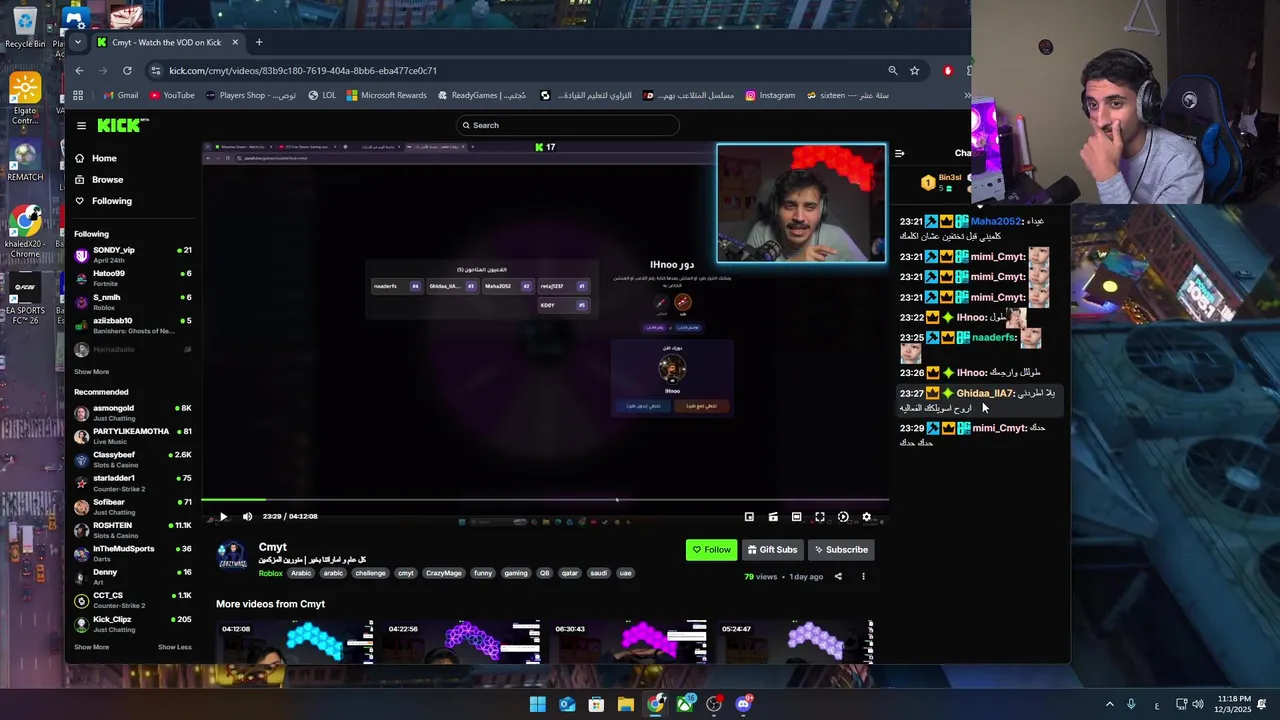Select the gaming tag

[515, 574]
